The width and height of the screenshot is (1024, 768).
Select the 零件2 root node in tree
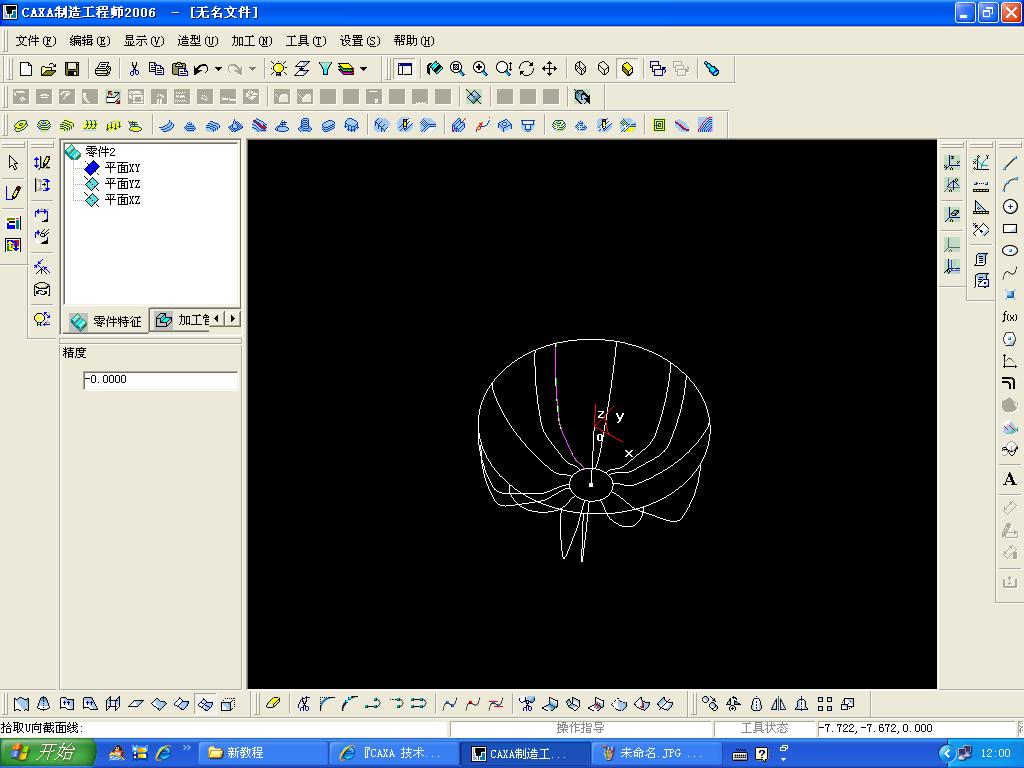(101, 152)
